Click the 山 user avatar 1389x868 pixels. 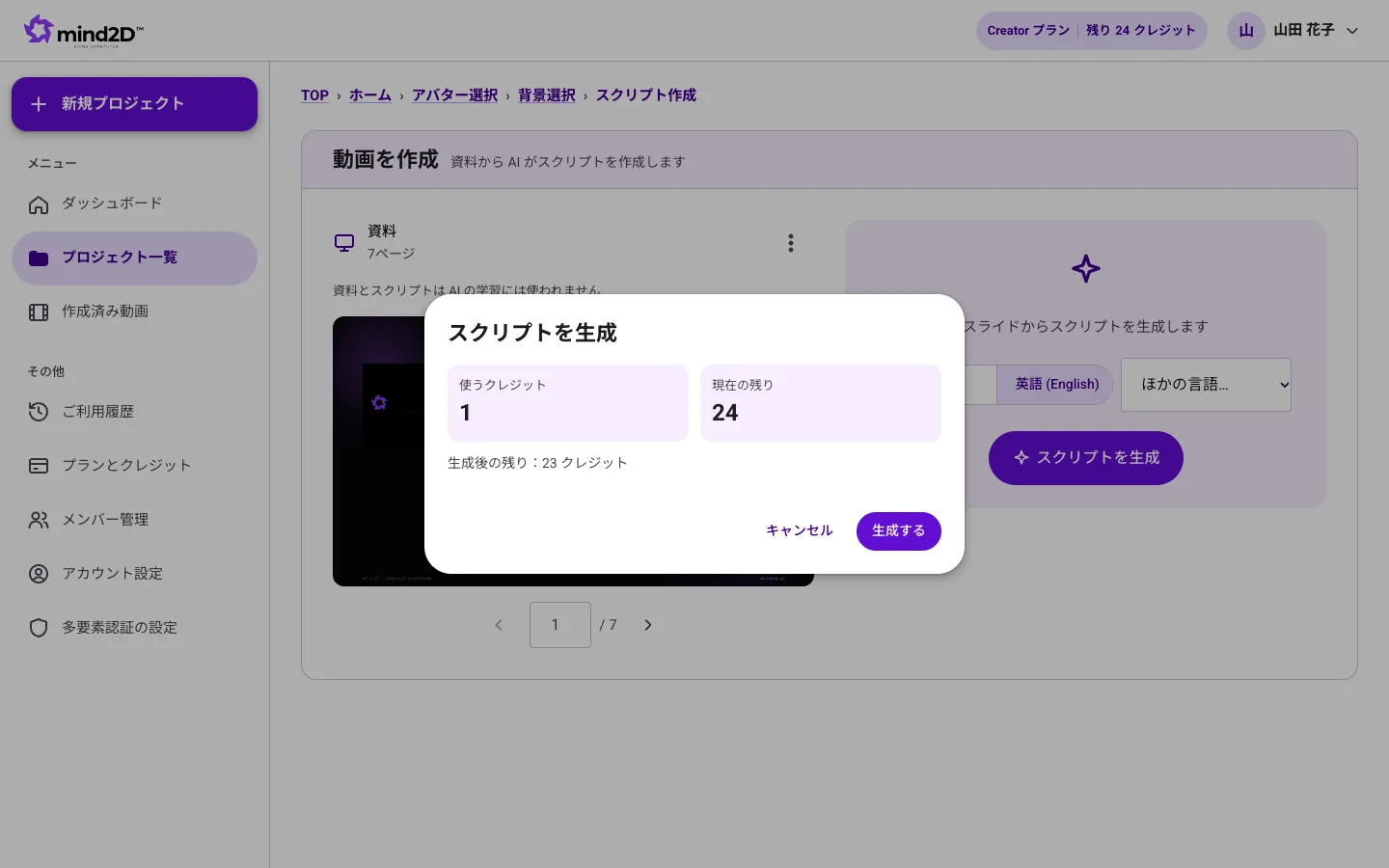[x=1246, y=31]
